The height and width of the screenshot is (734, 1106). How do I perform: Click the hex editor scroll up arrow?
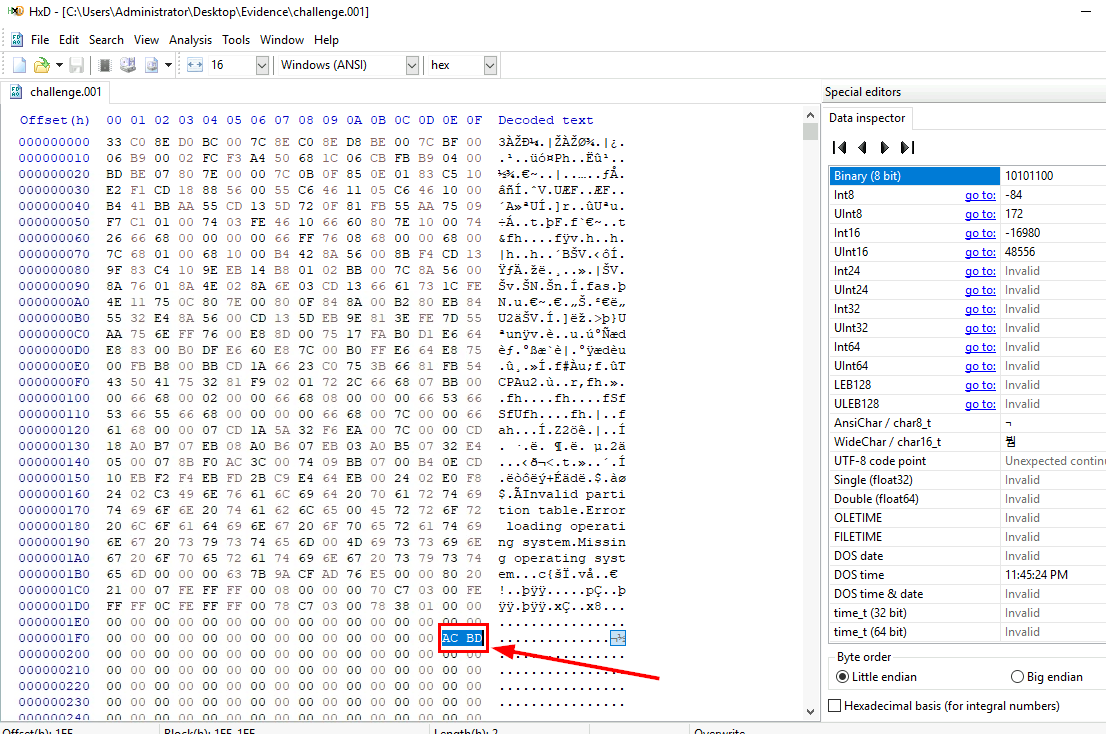(x=810, y=115)
